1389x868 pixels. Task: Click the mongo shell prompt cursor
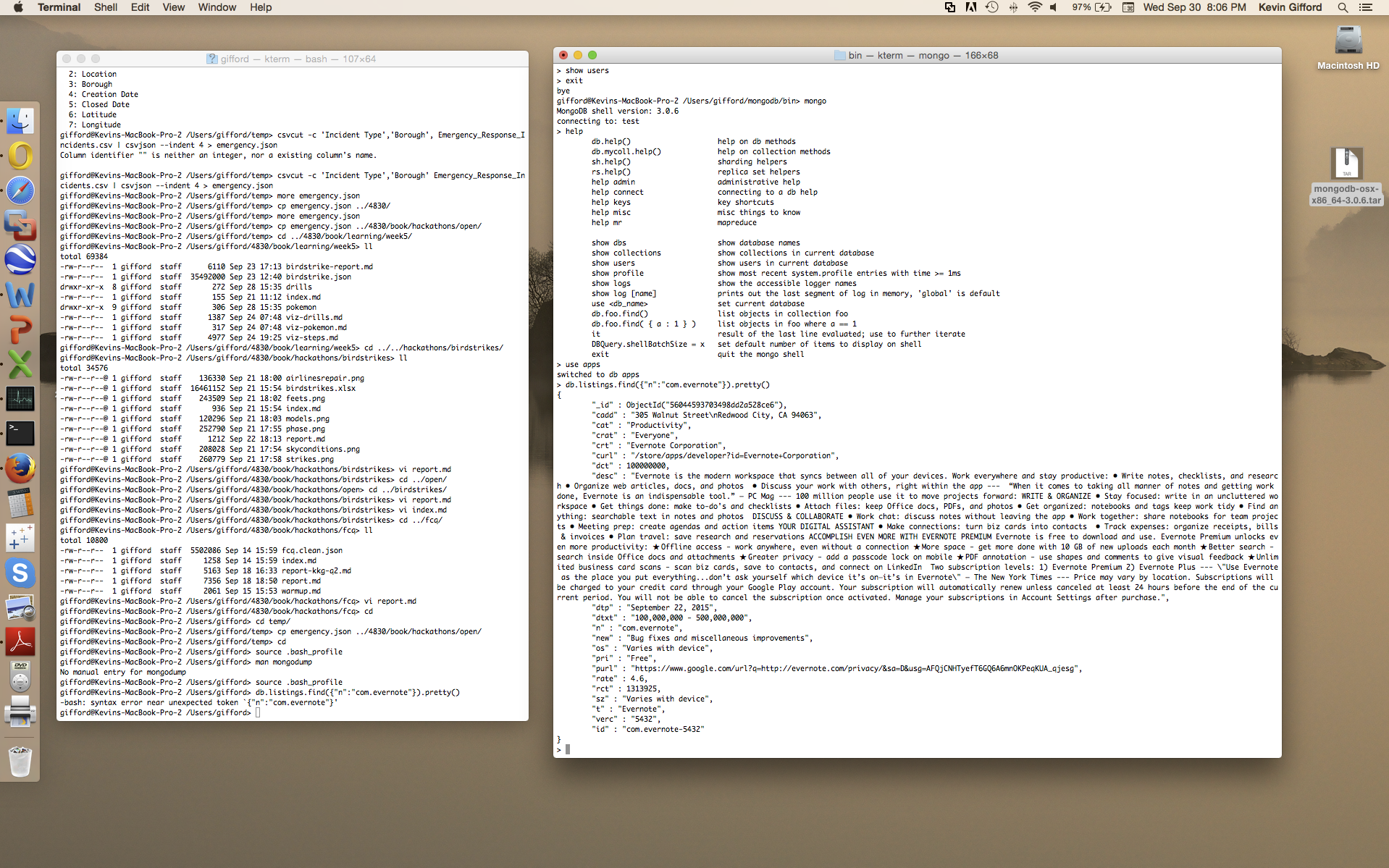pos(568,749)
